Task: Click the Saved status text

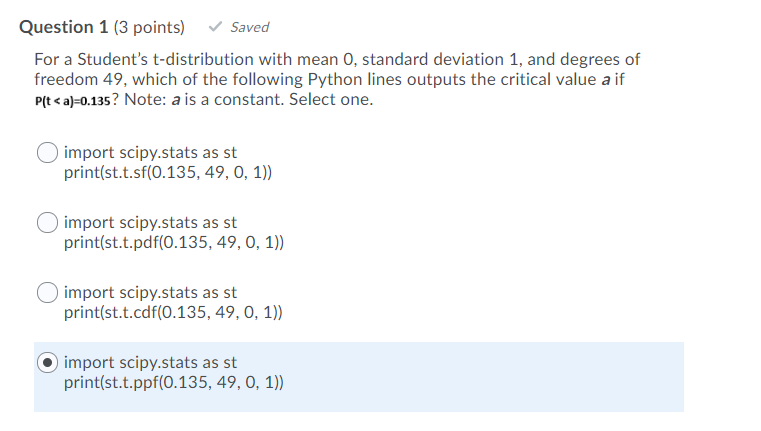Action: tap(249, 27)
